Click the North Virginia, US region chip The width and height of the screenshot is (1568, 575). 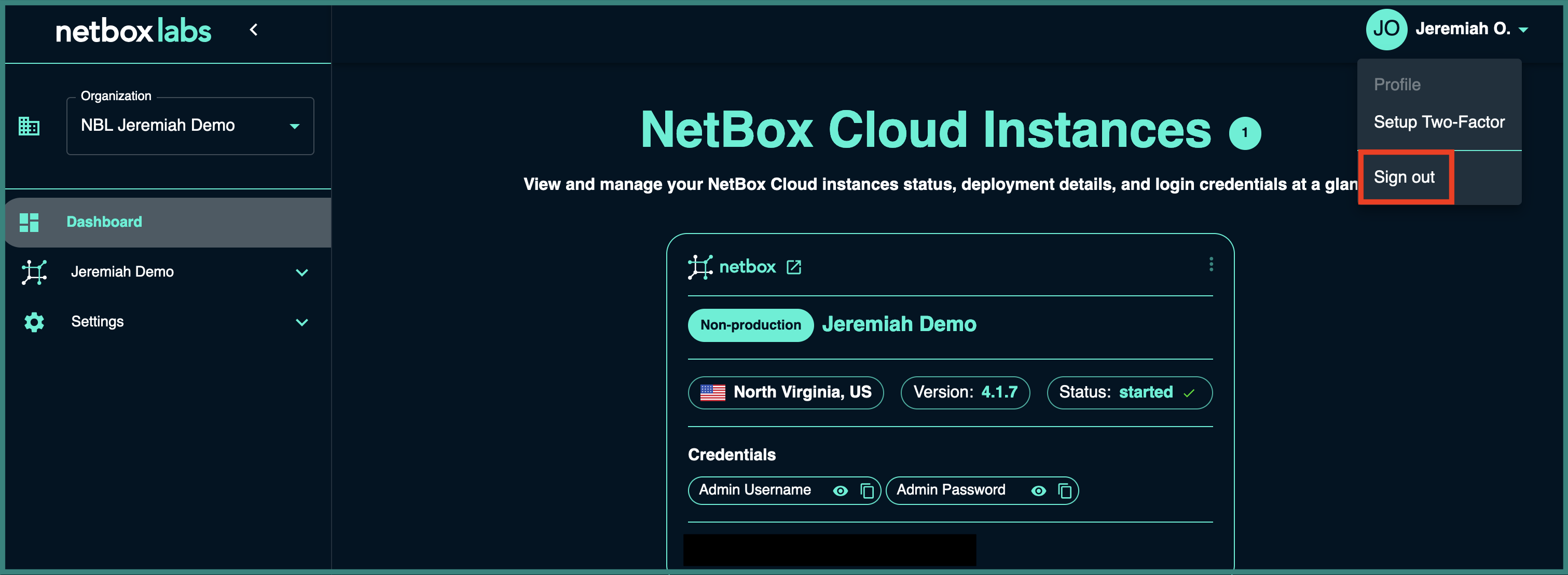click(x=785, y=392)
